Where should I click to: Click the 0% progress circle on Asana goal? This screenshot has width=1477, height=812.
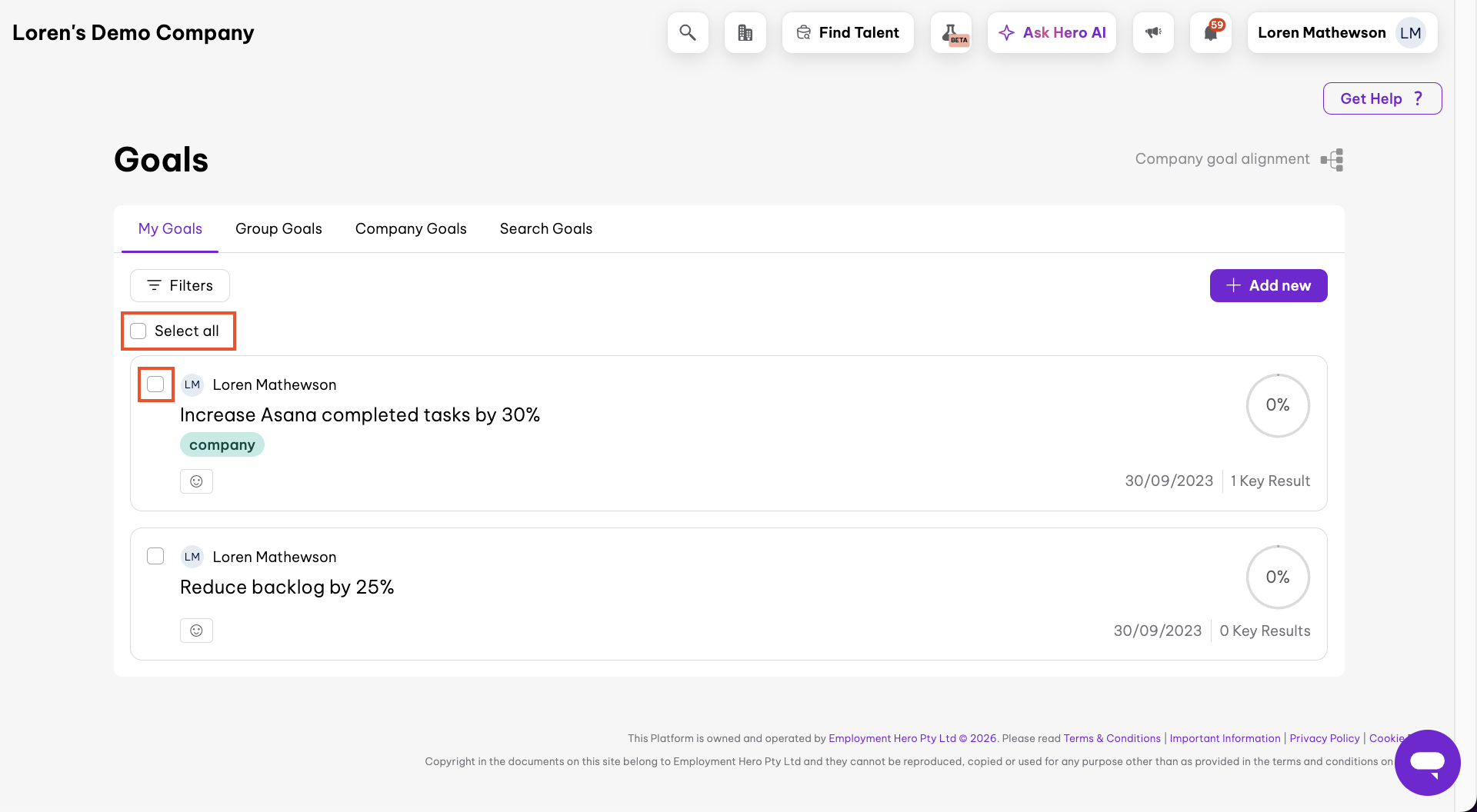tap(1277, 405)
